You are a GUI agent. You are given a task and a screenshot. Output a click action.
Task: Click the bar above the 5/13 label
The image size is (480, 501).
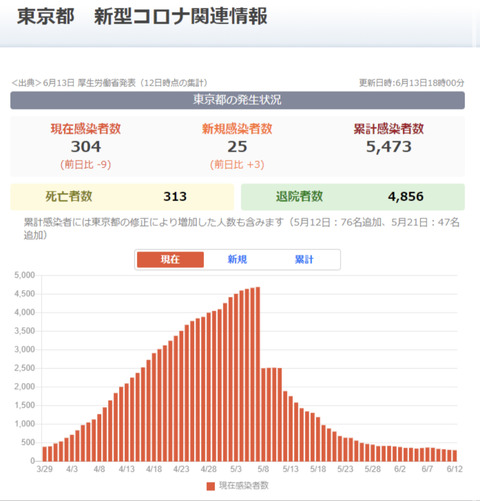tap(291, 429)
